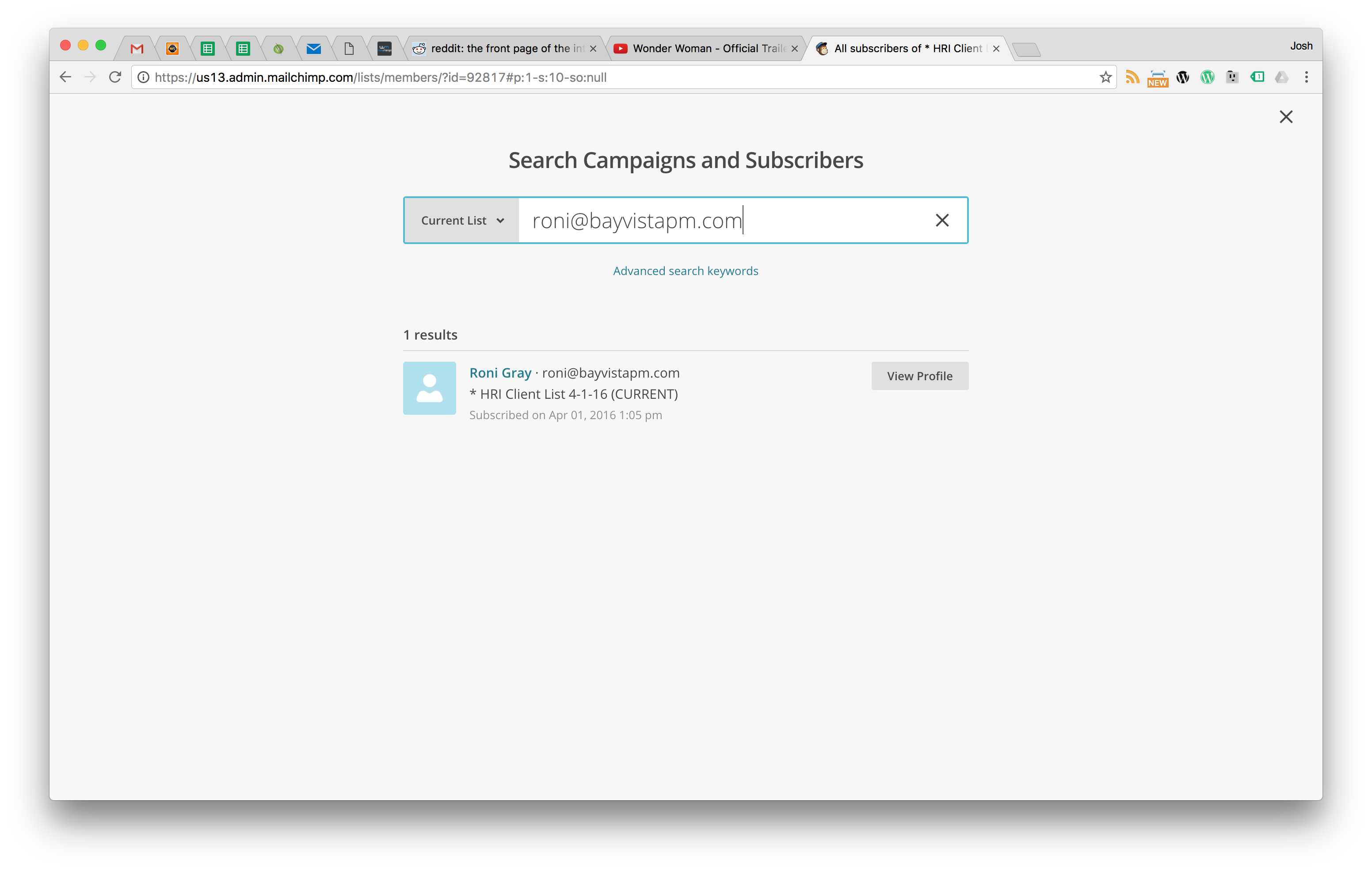
Task: Go back to previous page
Action: (x=65, y=77)
